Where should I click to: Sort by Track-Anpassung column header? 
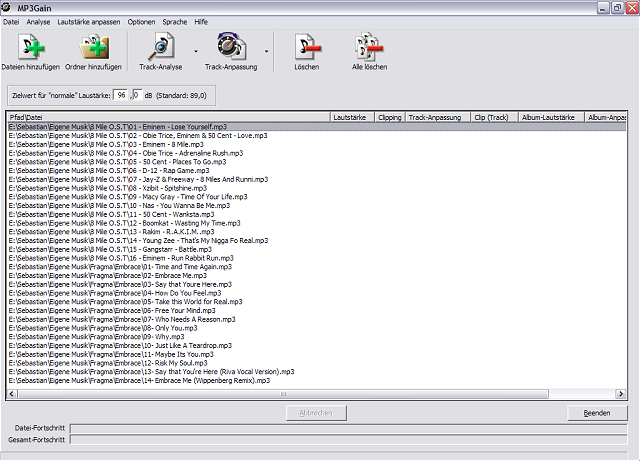pos(438,118)
